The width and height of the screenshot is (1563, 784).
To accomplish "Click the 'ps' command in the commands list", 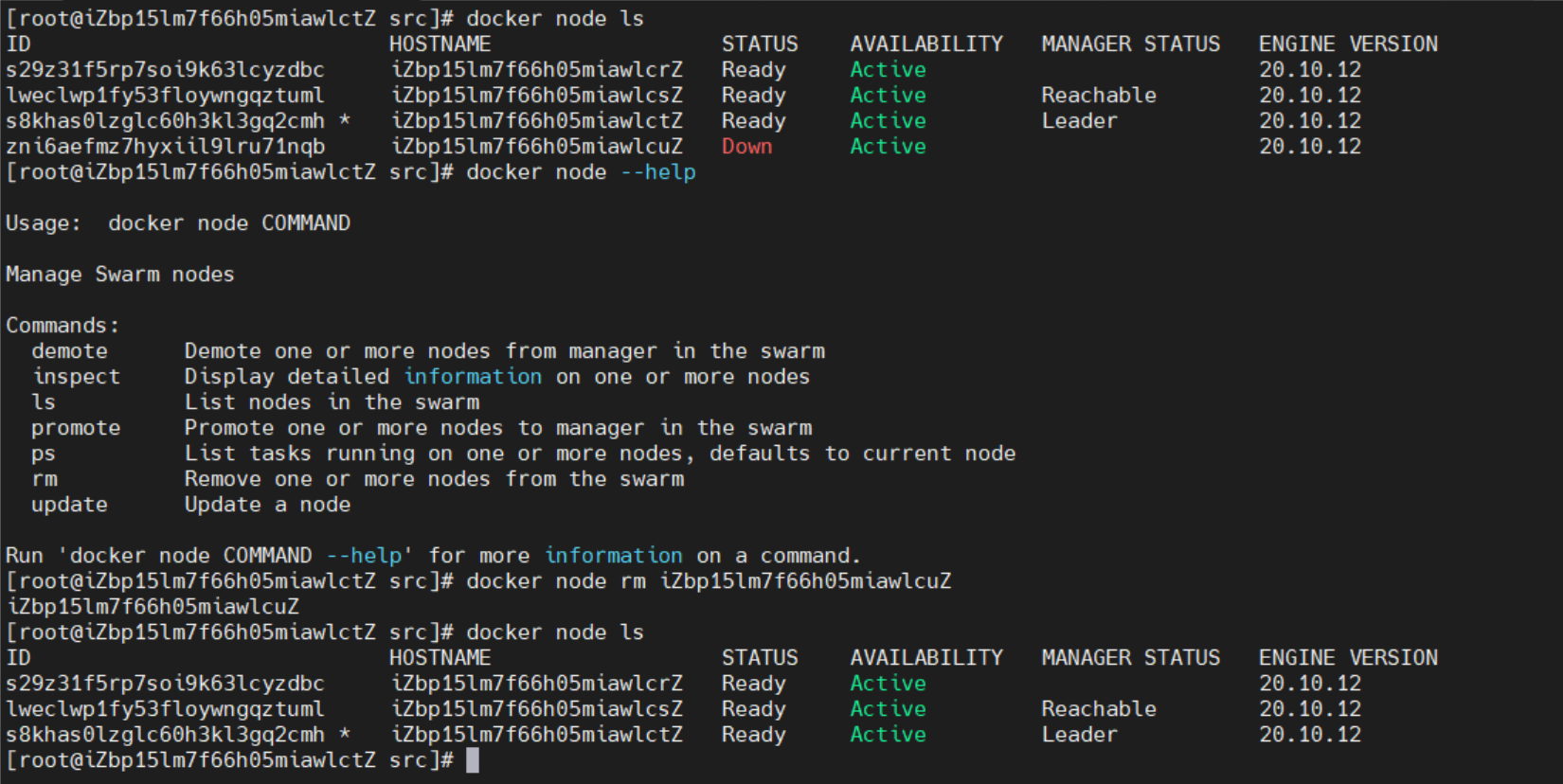I will [x=44, y=454].
